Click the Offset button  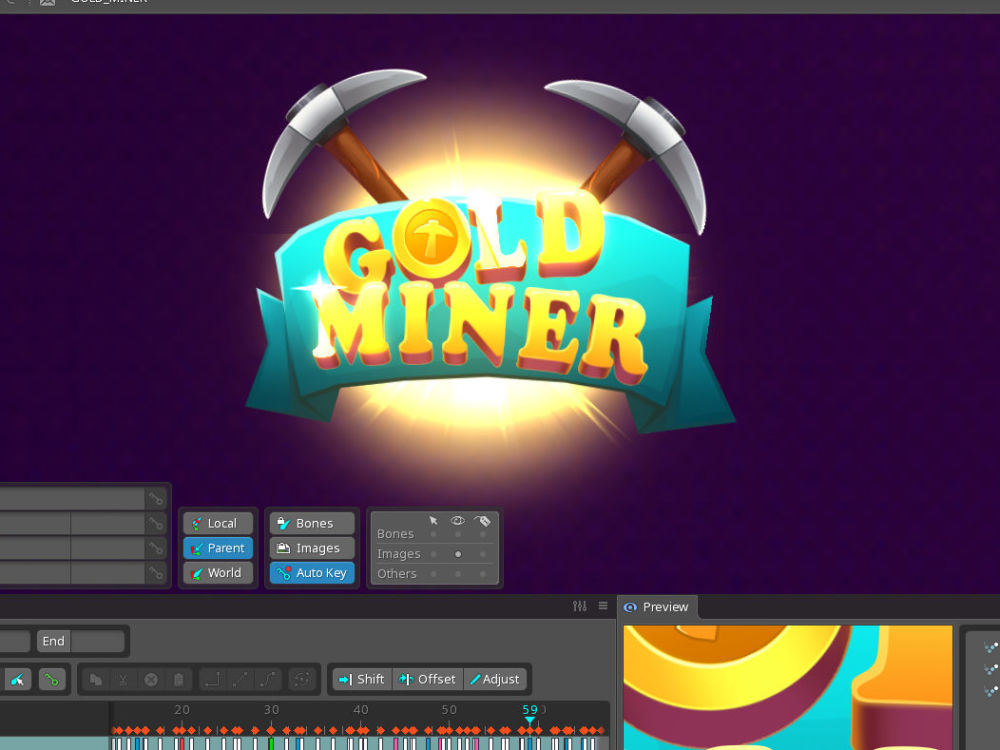click(x=428, y=680)
